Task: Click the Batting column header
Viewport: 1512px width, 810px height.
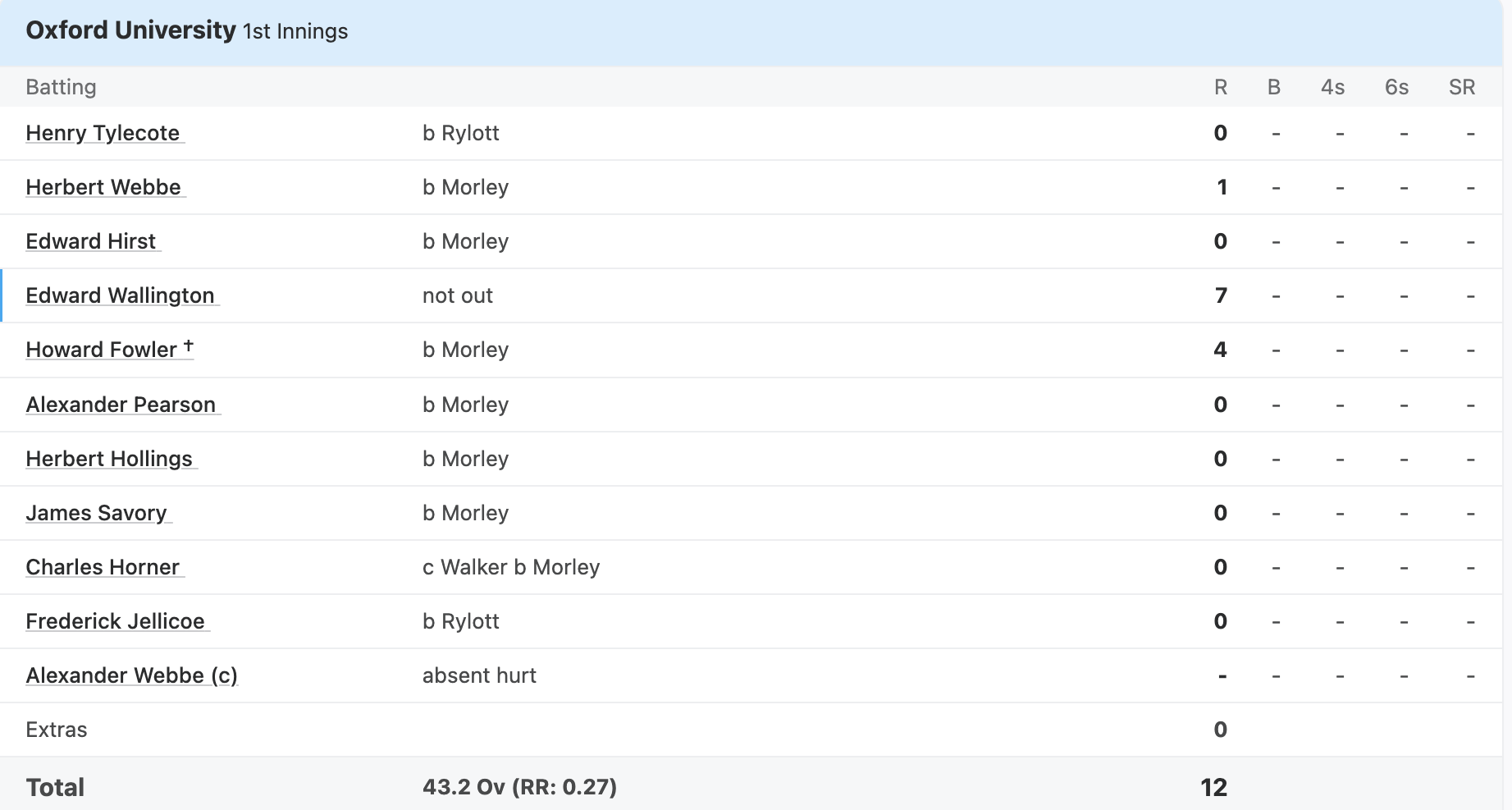Action: tap(61, 87)
